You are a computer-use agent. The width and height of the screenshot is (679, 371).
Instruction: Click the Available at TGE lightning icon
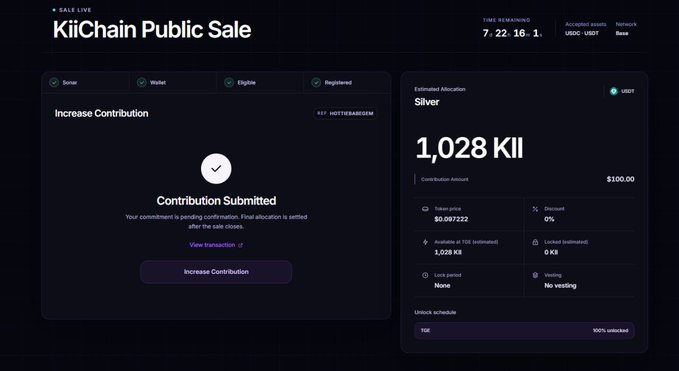click(x=425, y=242)
